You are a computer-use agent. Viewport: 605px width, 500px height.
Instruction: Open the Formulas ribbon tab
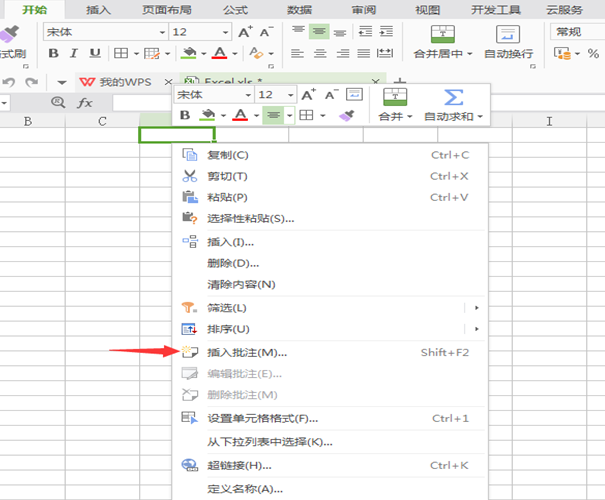click(235, 10)
